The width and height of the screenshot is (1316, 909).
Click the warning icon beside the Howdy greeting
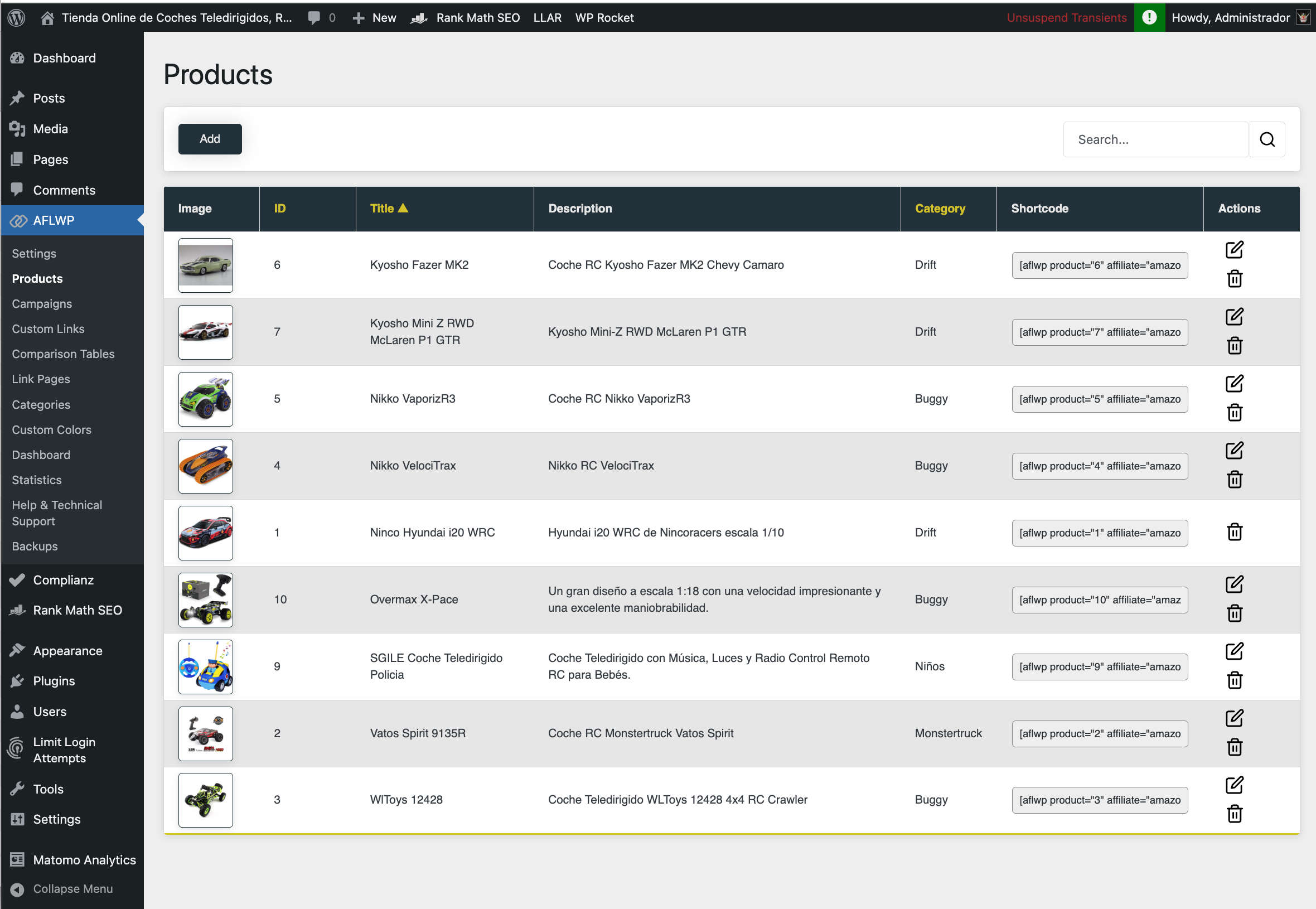click(1149, 17)
